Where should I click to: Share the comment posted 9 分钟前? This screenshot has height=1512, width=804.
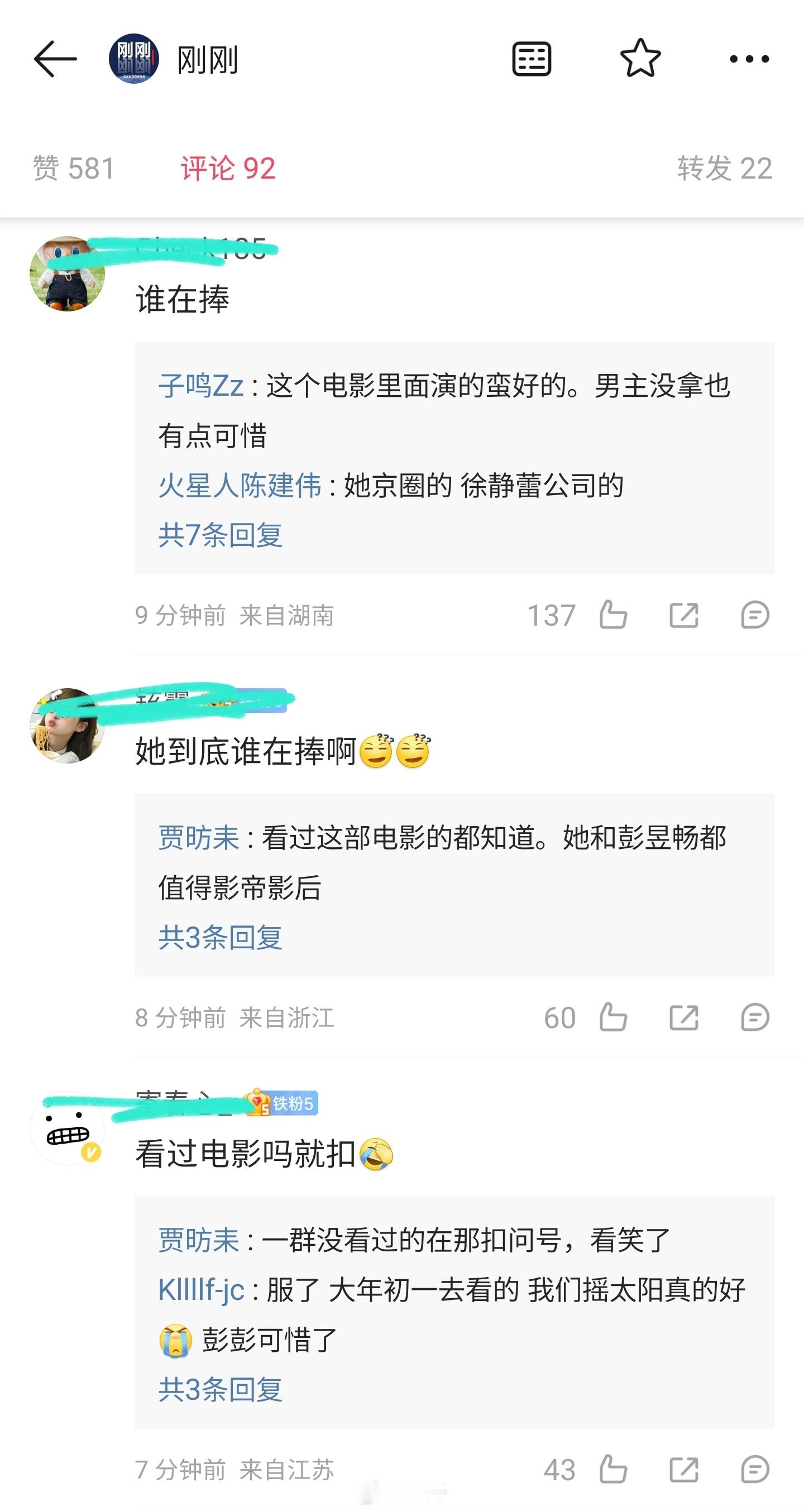tap(684, 615)
